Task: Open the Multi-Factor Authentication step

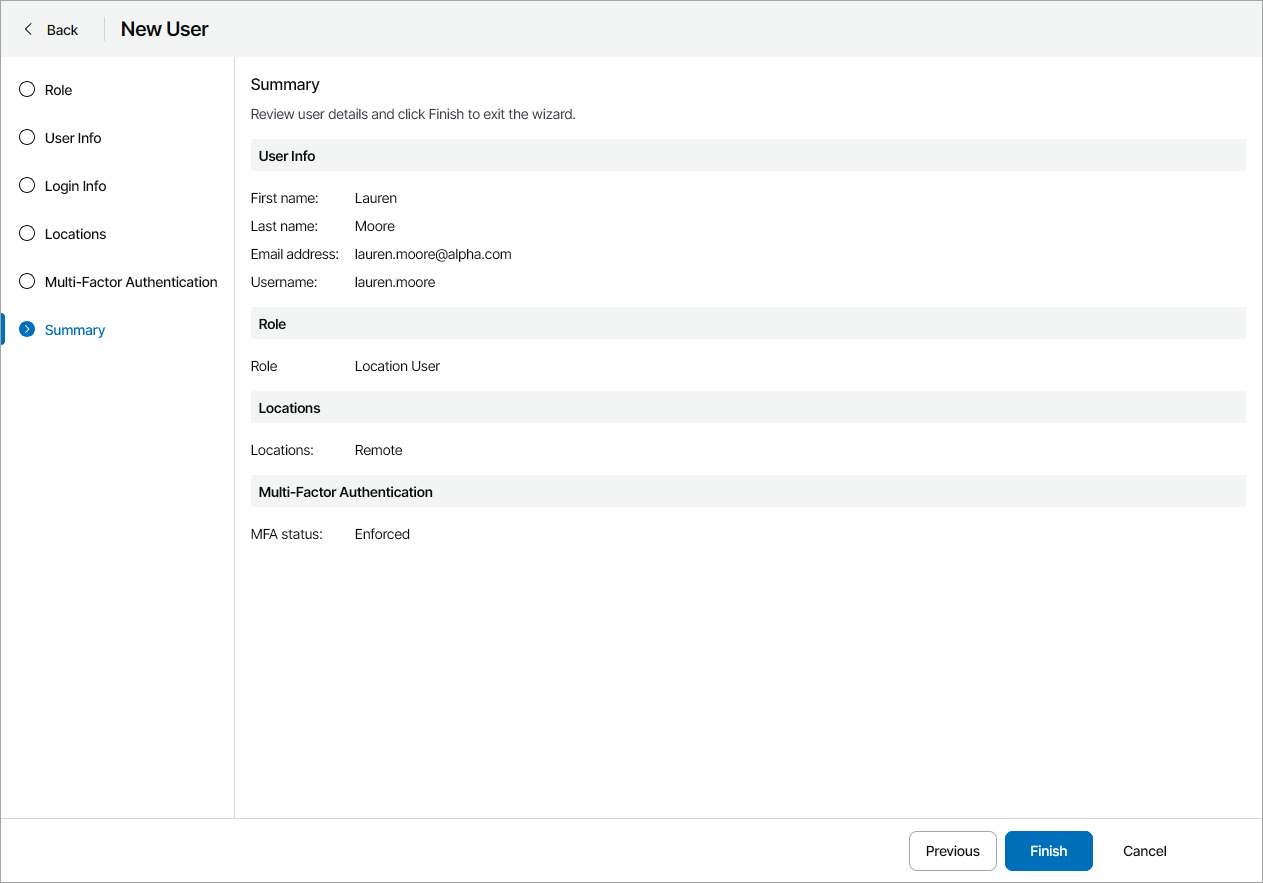Action: tap(131, 281)
